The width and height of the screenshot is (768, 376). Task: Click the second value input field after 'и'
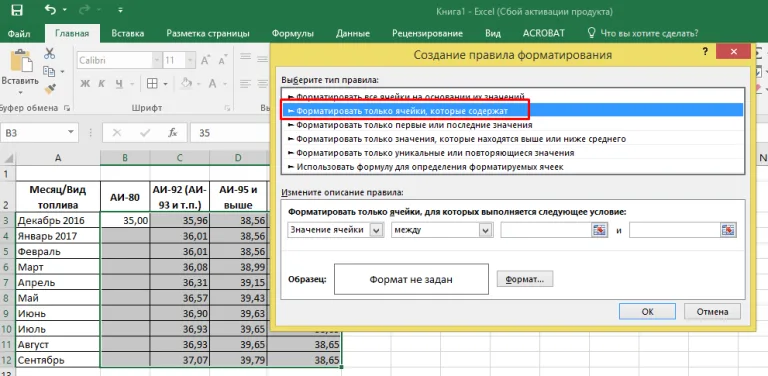pyautogui.click(x=674, y=230)
